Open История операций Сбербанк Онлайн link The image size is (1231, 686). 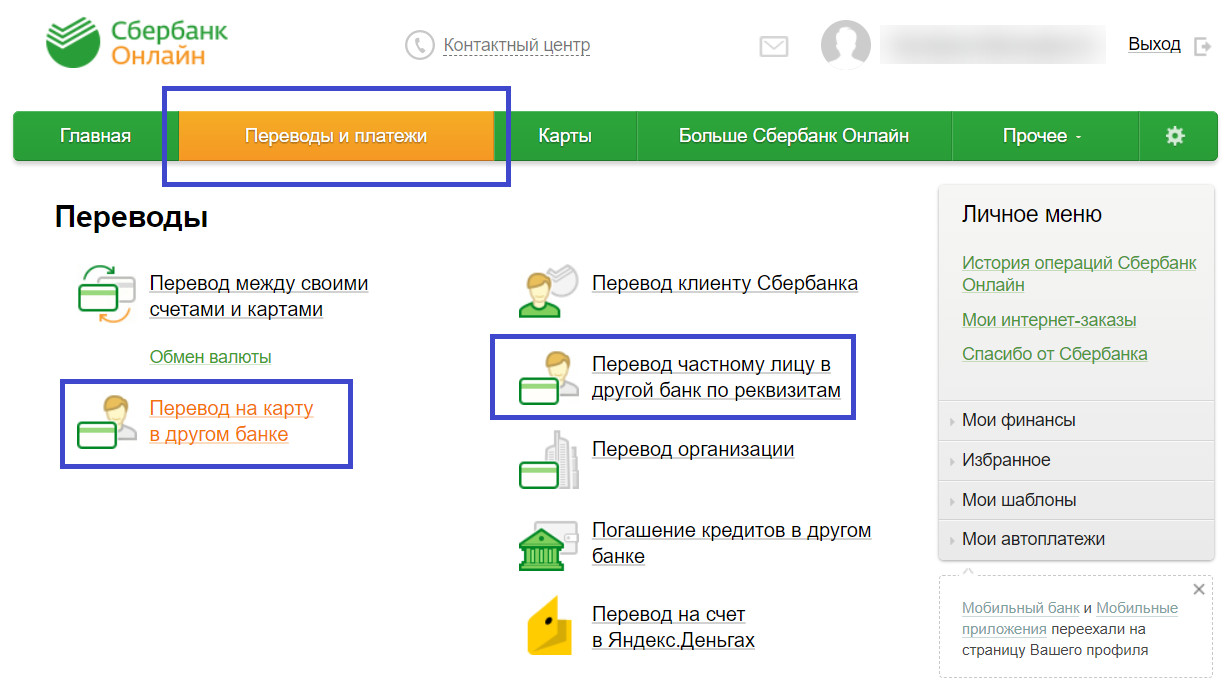1078,273
